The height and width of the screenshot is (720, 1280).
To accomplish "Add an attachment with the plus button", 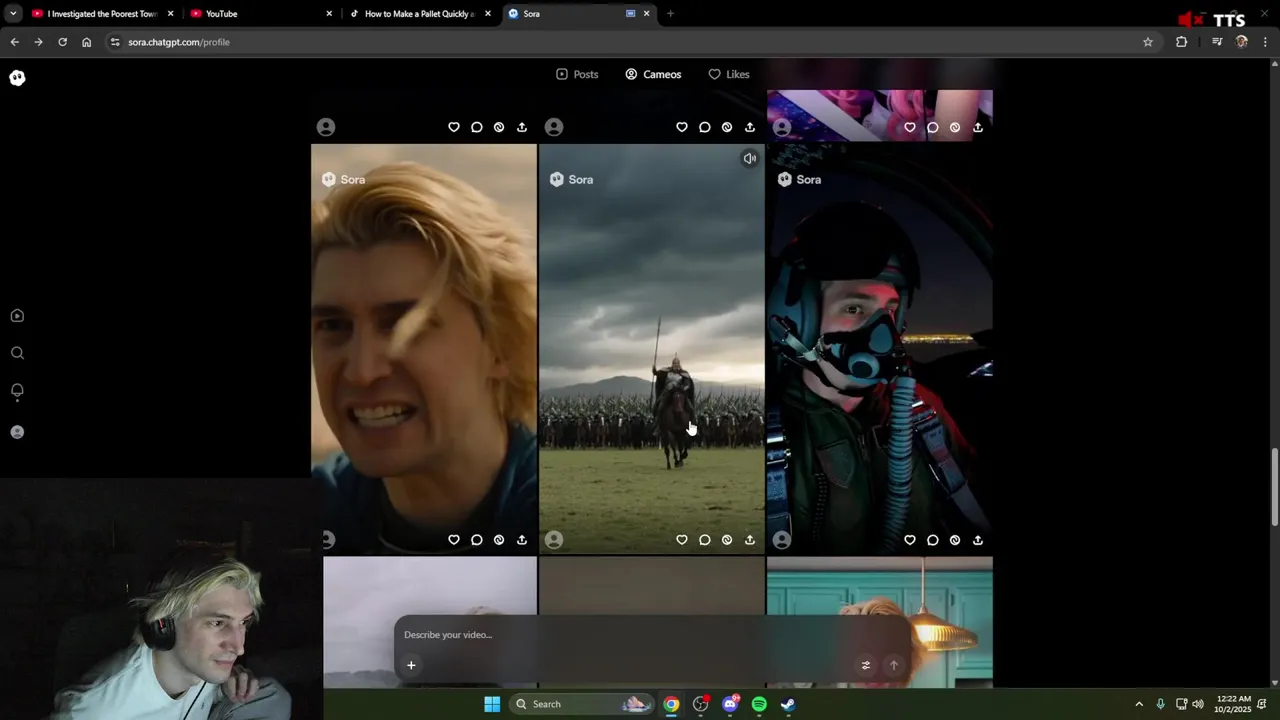I will click(x=411, y=665).
